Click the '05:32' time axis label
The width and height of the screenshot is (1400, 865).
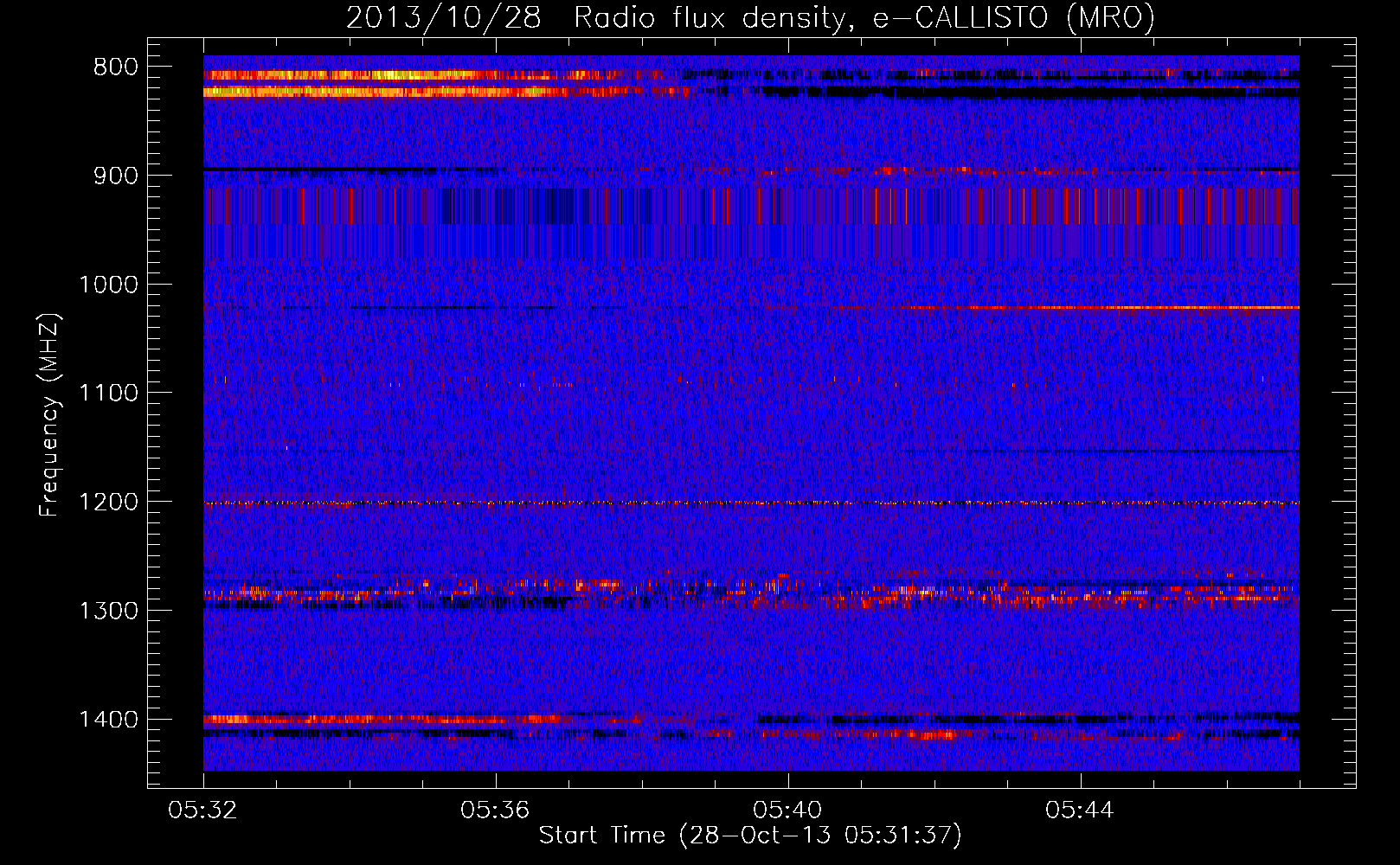pos(203,811)
